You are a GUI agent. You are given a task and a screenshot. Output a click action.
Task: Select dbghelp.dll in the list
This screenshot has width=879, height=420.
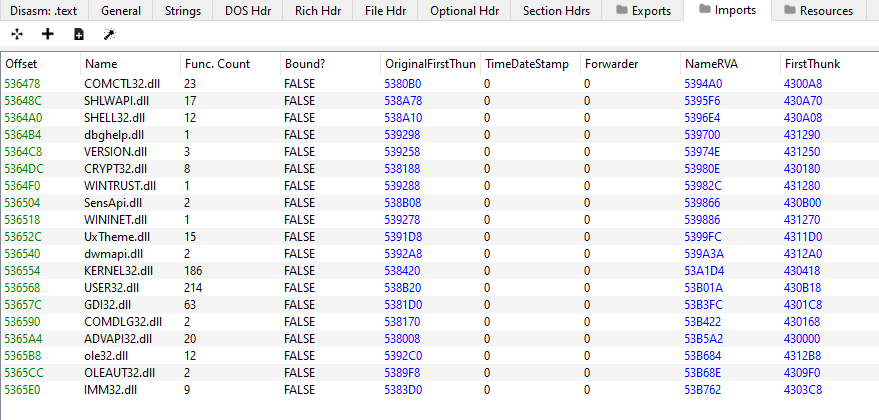(x=440, y=135)
